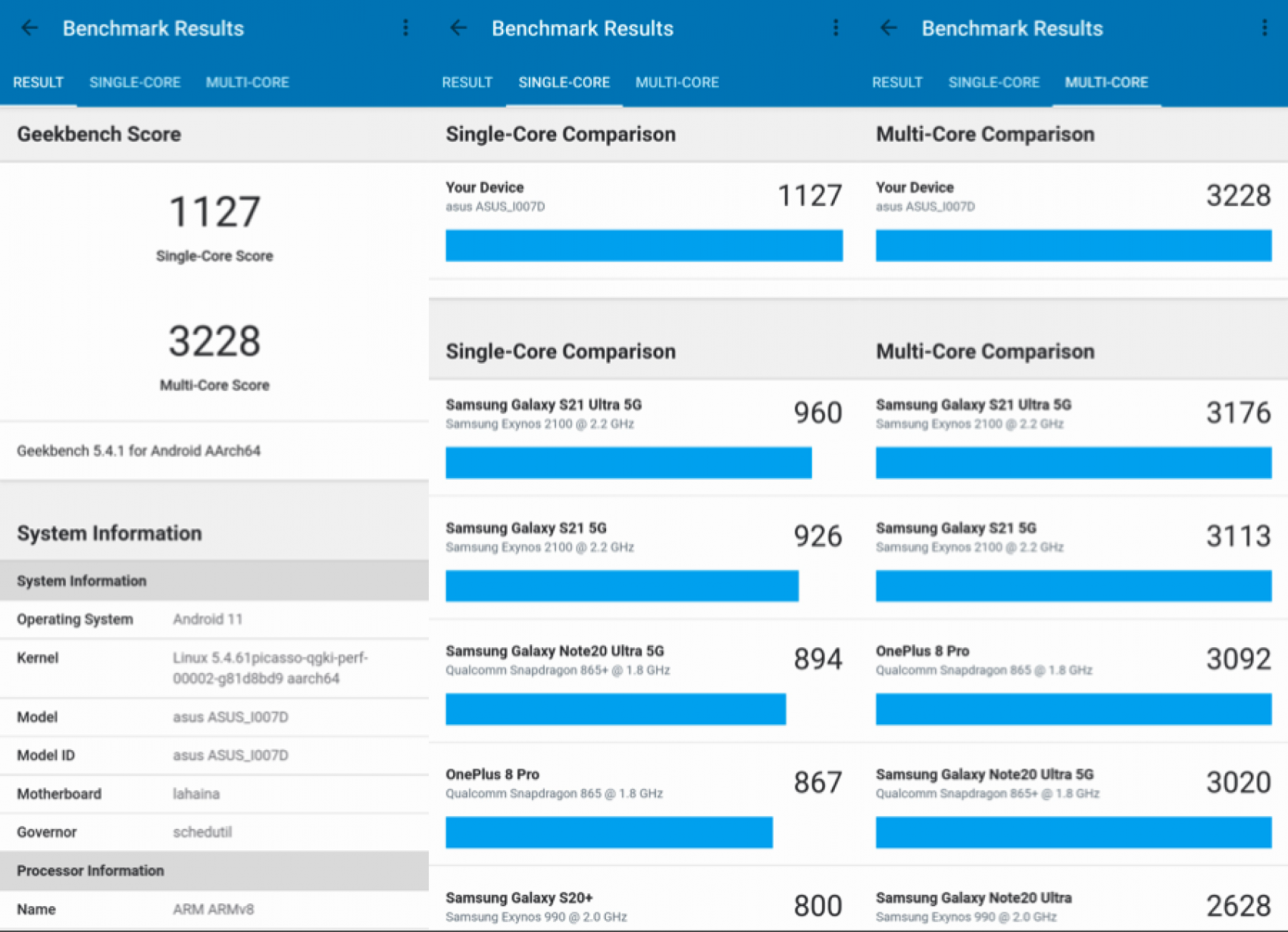
Task: Switch to the MULTI-CORE tab in the left panel
Action: coord(247,83)
